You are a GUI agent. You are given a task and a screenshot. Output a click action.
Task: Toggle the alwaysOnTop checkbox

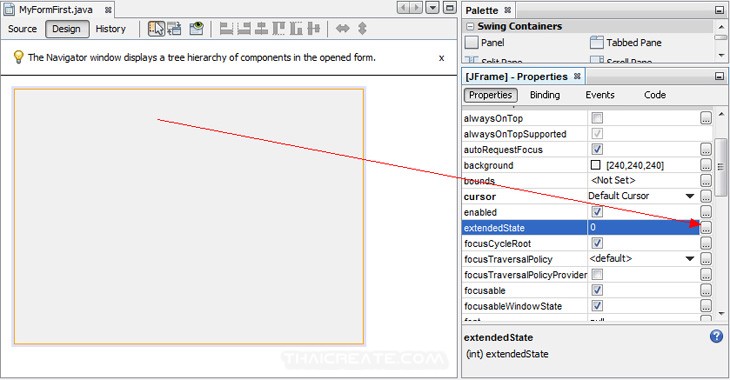click(597, 118)
